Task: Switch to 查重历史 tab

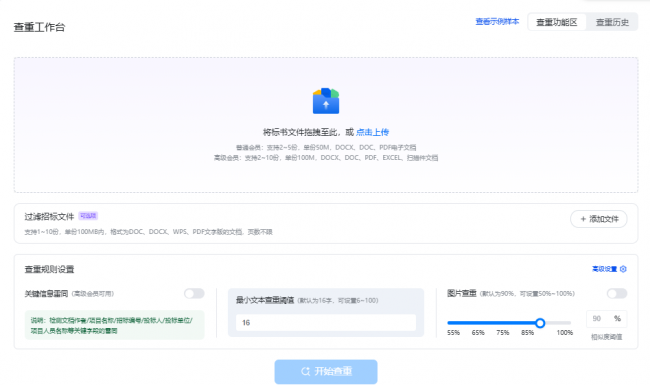Action: [612, 22]
